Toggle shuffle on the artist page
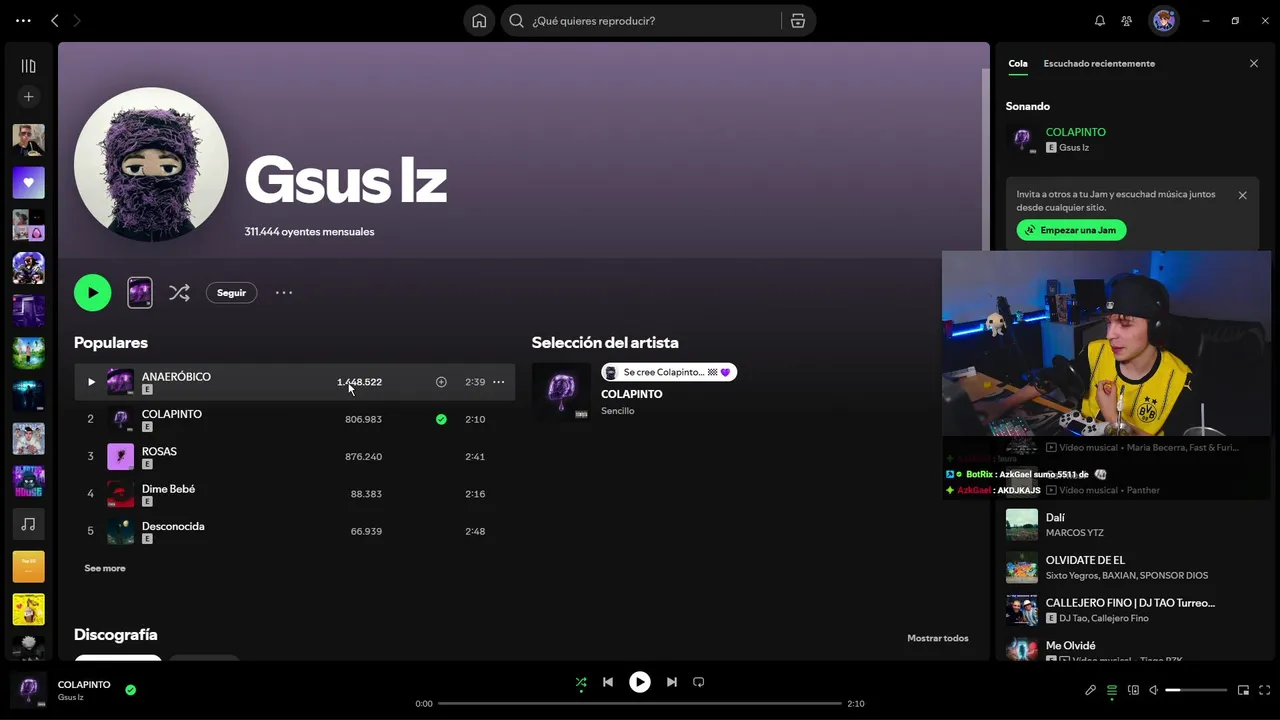This screenshot has width=1280, height=720. pyautogui.click(x=179, y=293)
